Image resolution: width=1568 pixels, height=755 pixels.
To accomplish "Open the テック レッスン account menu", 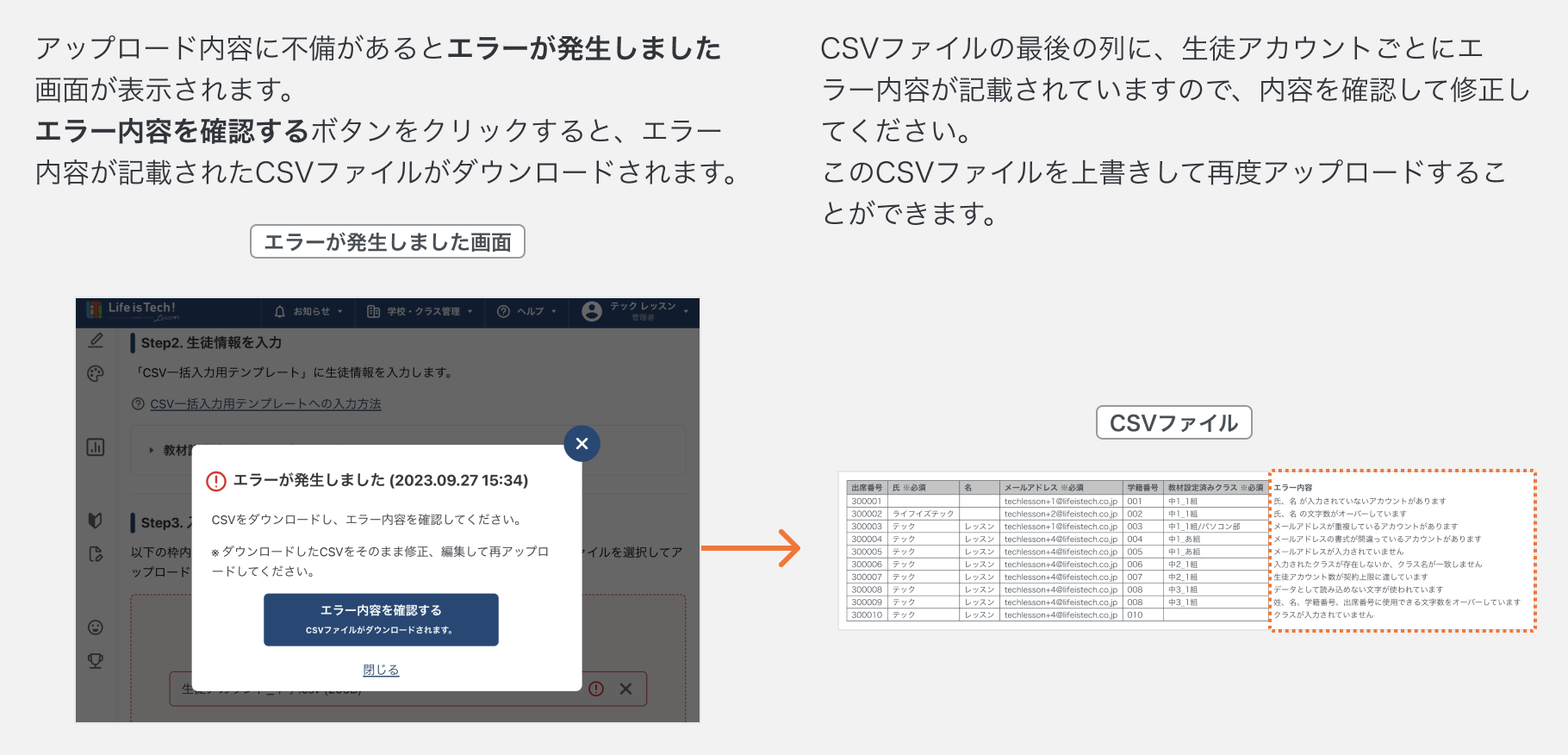I will point(635,311).
